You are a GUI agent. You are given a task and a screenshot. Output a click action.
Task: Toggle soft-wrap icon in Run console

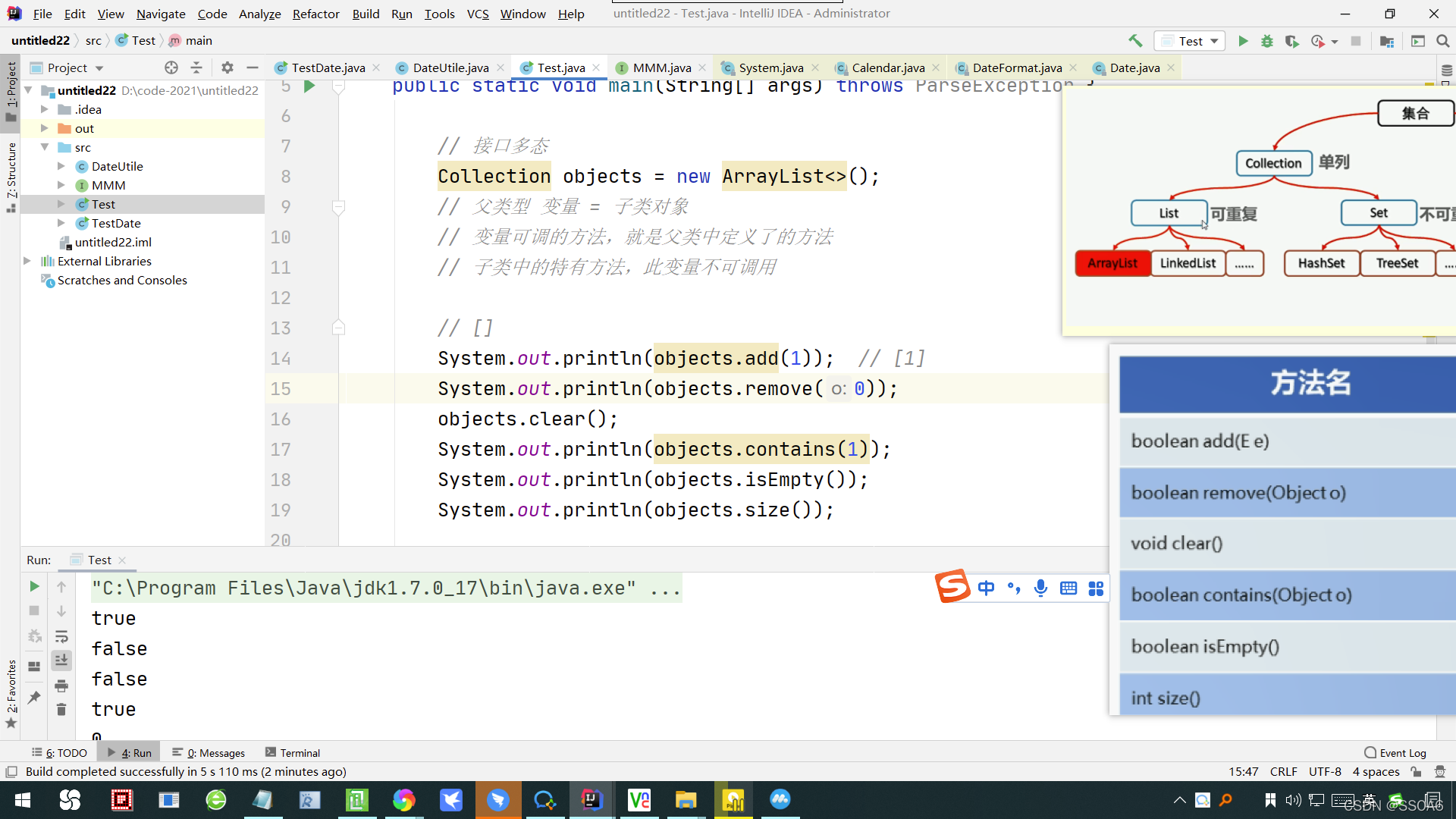[61, 636]
